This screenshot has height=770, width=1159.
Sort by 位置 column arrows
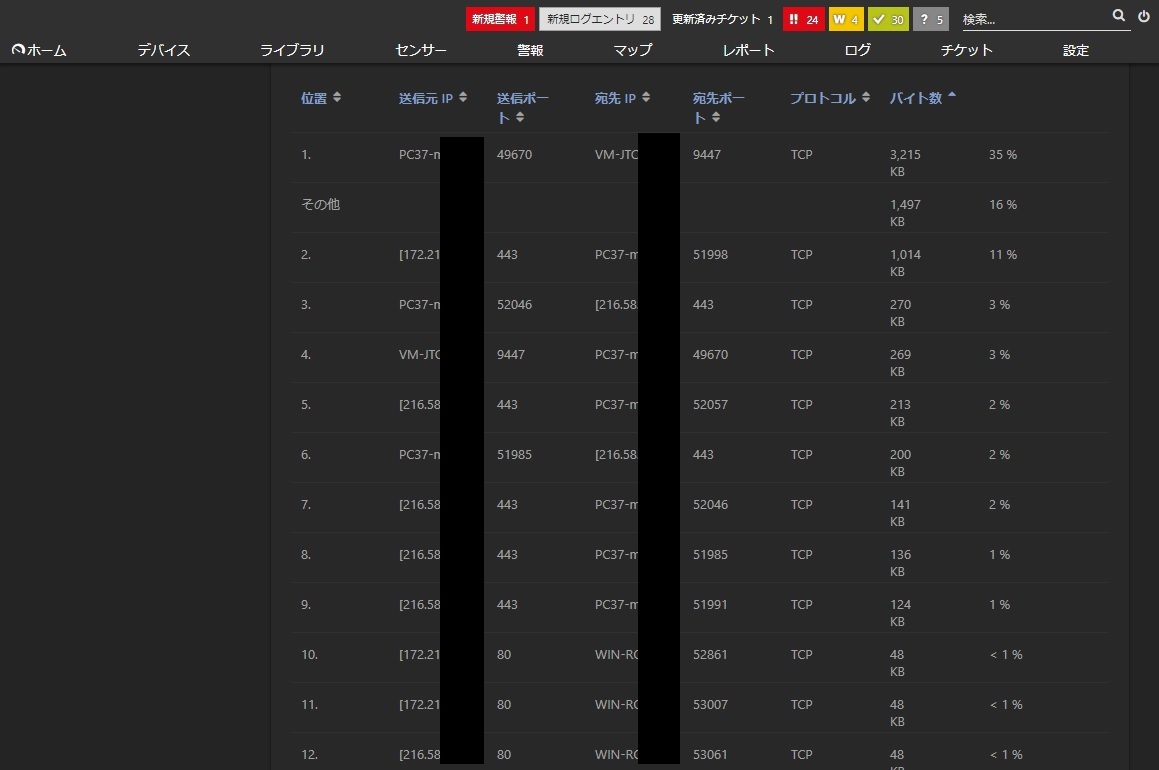coord(337,97)
